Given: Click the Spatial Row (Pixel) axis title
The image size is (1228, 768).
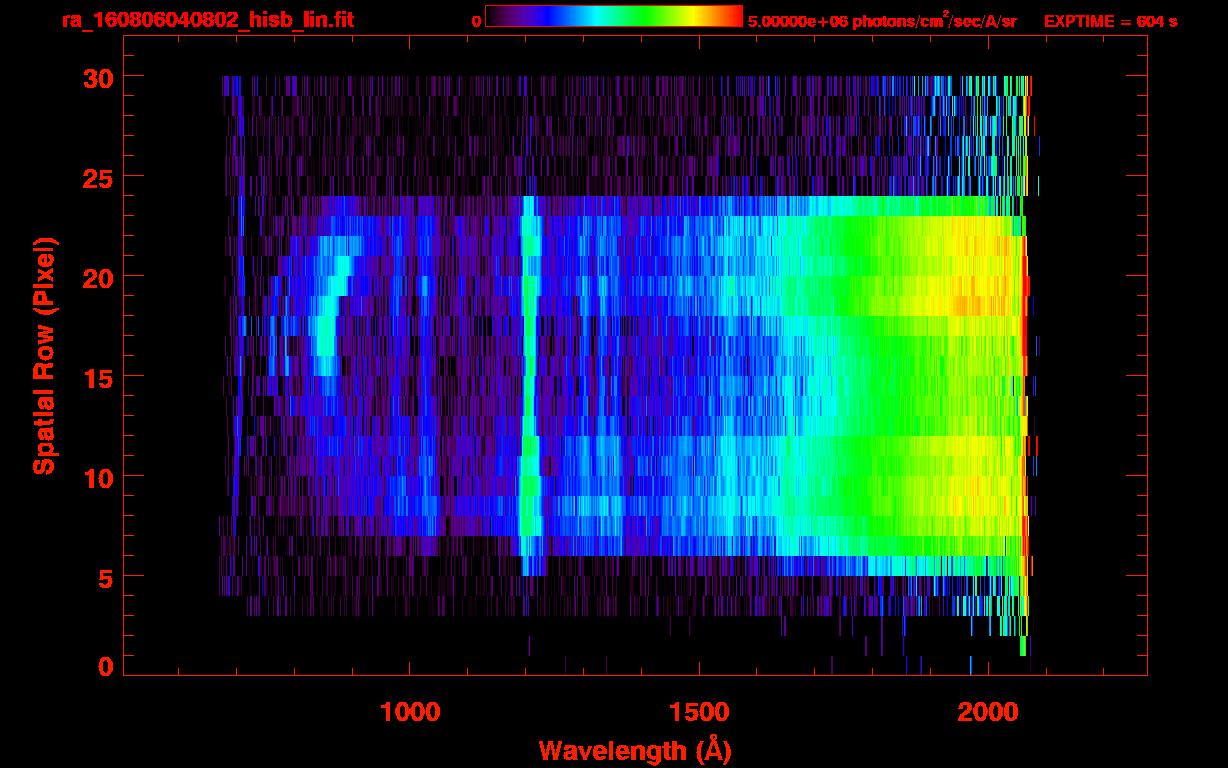Looking at the screenshot, I should click(x=44, y=355).
